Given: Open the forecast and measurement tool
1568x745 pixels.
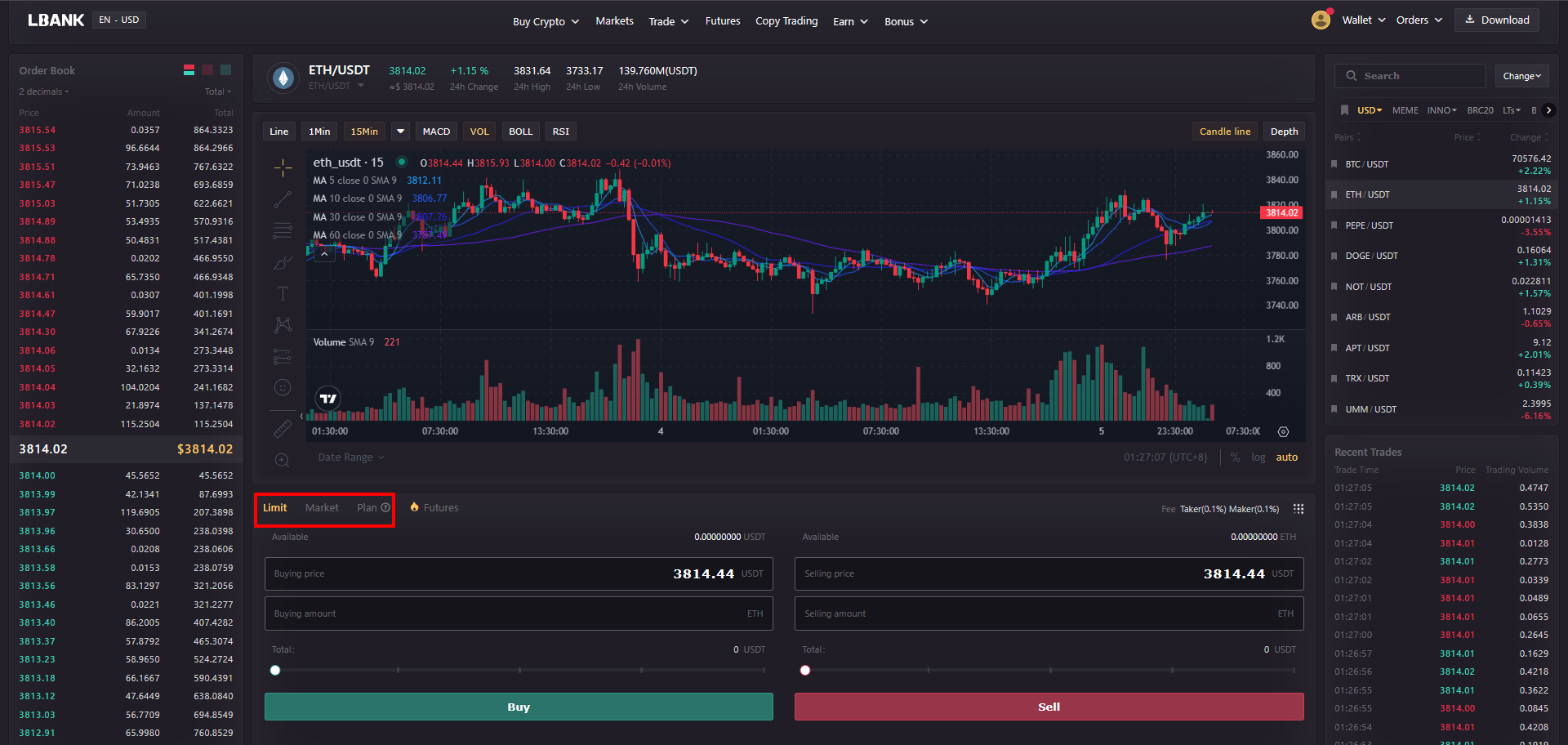Looking at the screenshot, I should (x=283, y=356).
